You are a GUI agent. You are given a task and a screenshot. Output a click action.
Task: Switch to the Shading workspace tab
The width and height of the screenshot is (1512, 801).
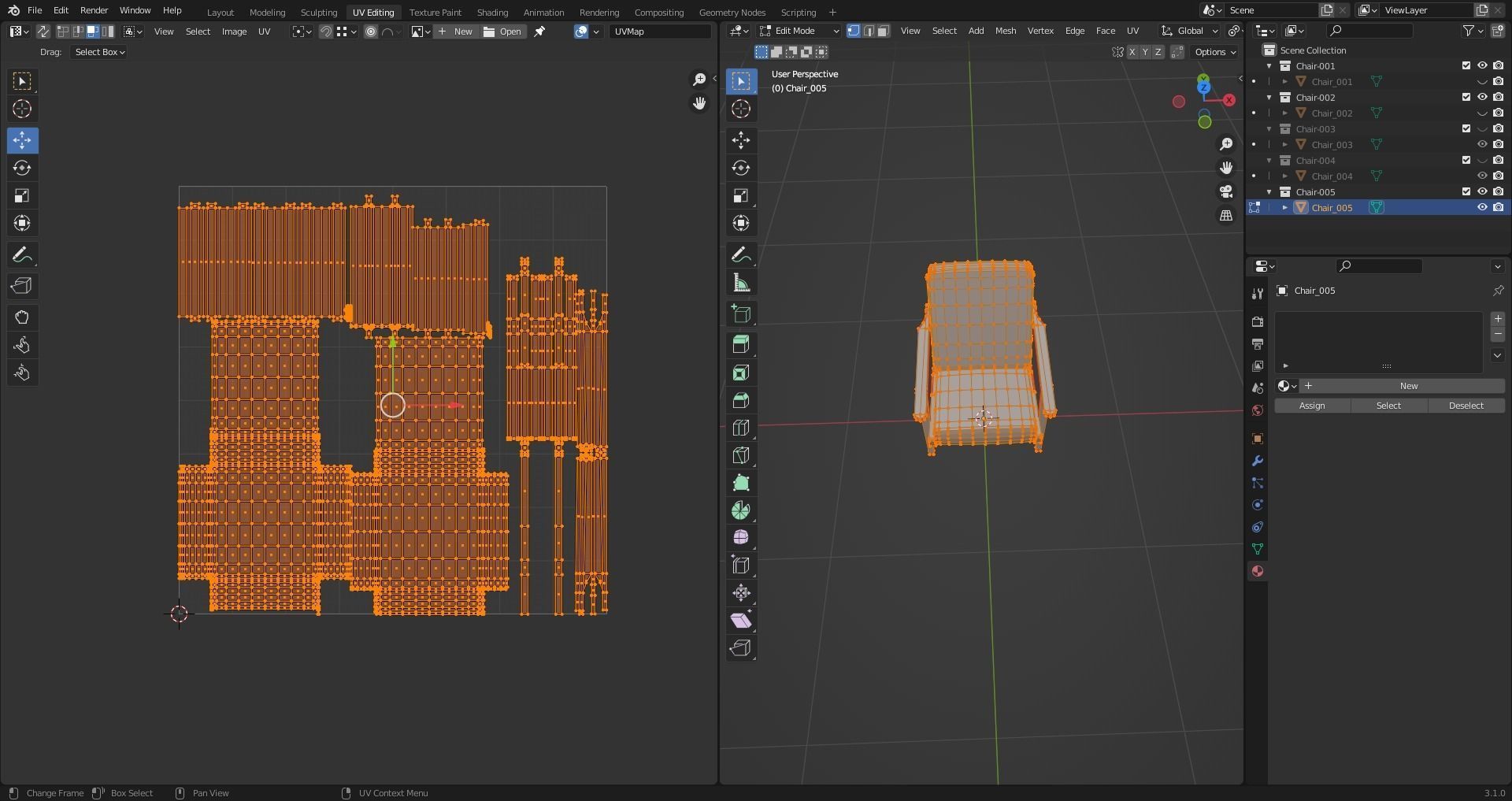(492, 12)
